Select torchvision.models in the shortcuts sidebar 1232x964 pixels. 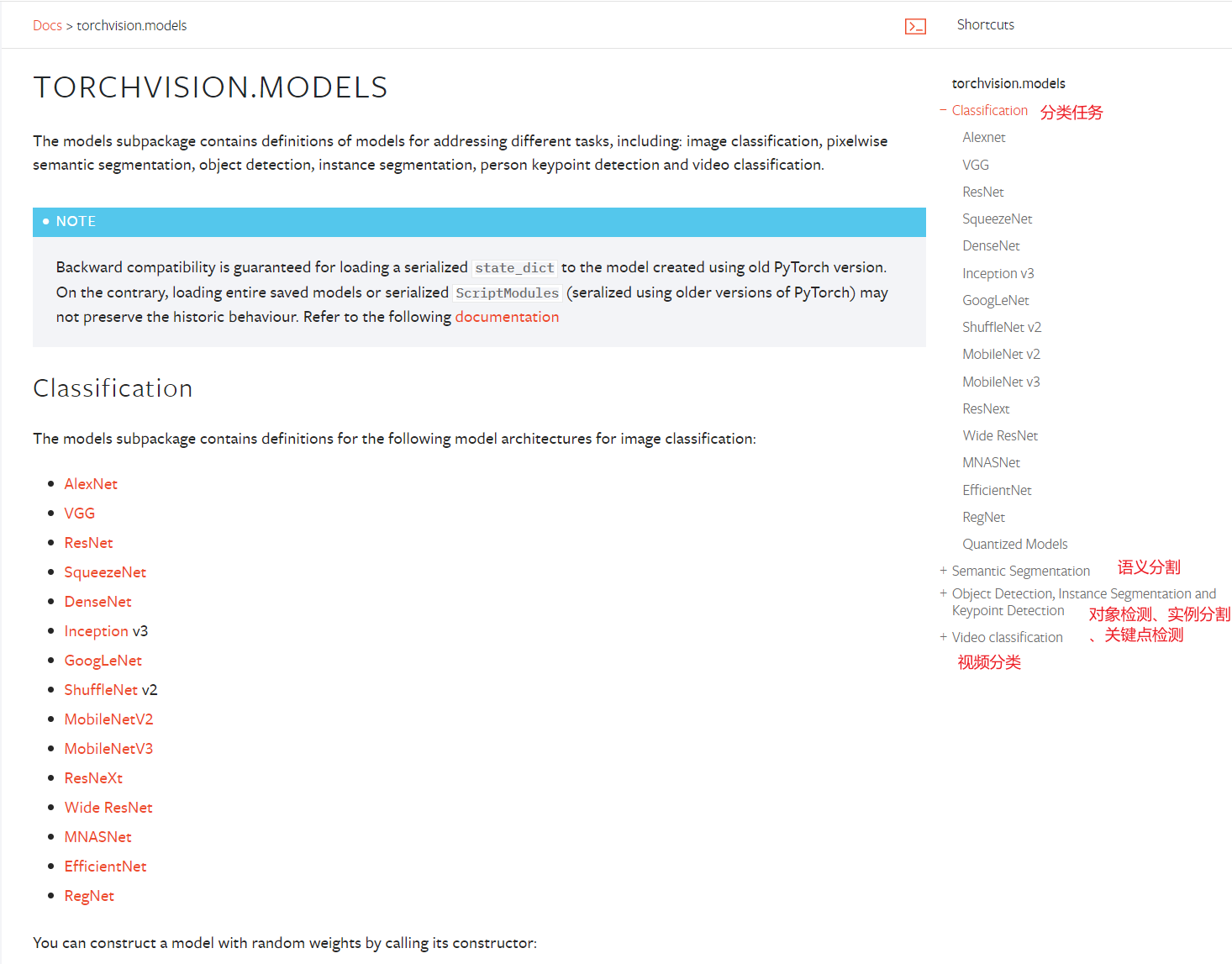click(x=1008, y=83)
